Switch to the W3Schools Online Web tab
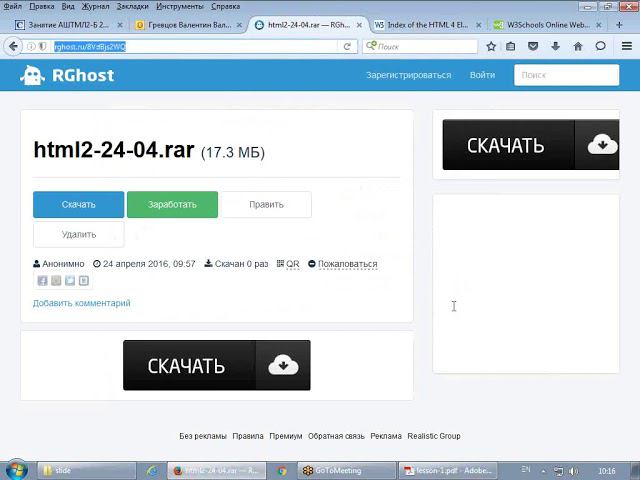This screenshot has height=480, width=640. pyautogui.click(x=548, y=25)
